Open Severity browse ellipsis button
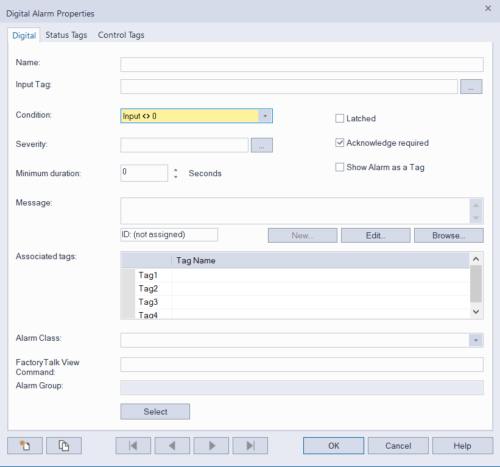This screenshot has width=500, height=467. click(x=262, y=145)
